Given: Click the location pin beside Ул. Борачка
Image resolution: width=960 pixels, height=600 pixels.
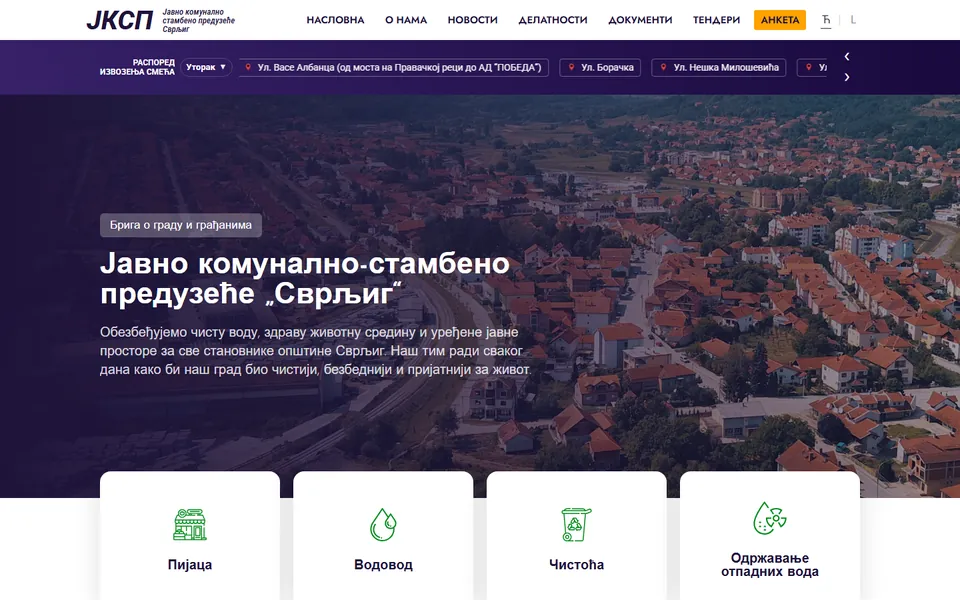Looking at the screenshot, I should (x=571, y=67).
